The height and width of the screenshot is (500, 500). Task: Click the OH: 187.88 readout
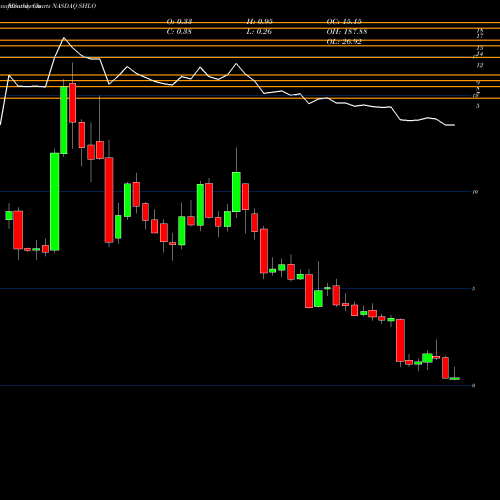(347, 32)
